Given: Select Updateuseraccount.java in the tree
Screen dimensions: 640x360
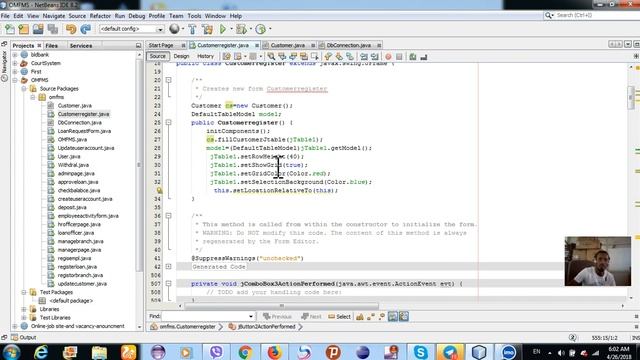Looking at the screenshot, I should (x=86, y=148).
